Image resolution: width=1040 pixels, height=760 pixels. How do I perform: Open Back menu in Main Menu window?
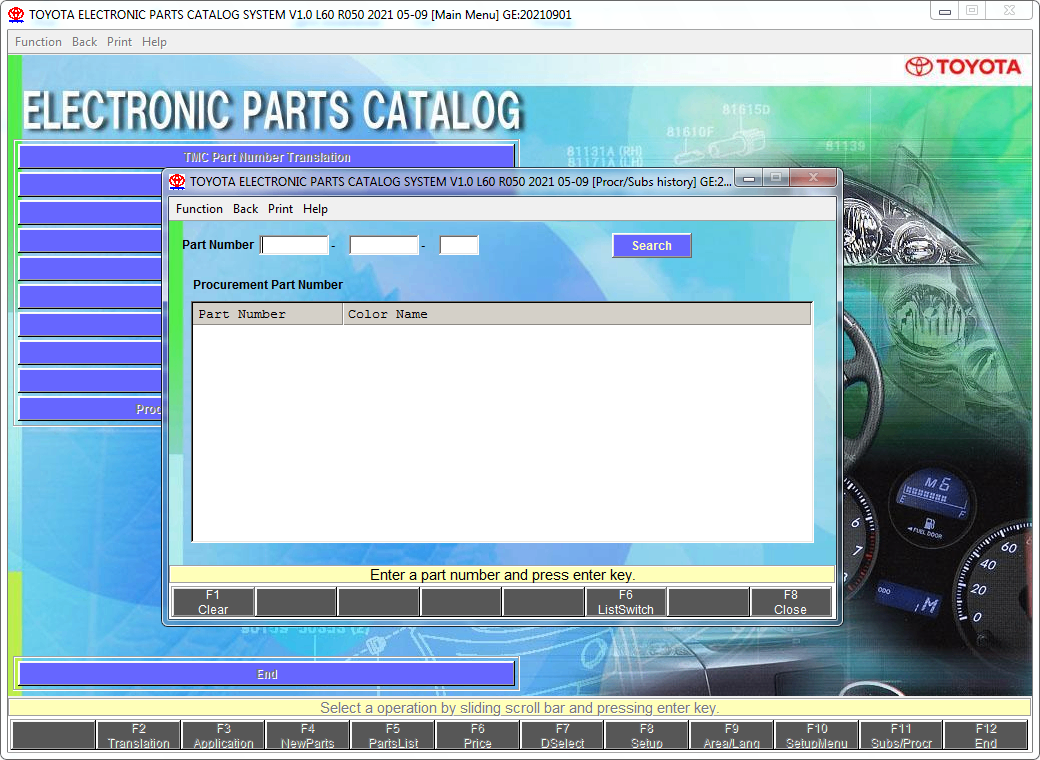[x=84, y=42]
